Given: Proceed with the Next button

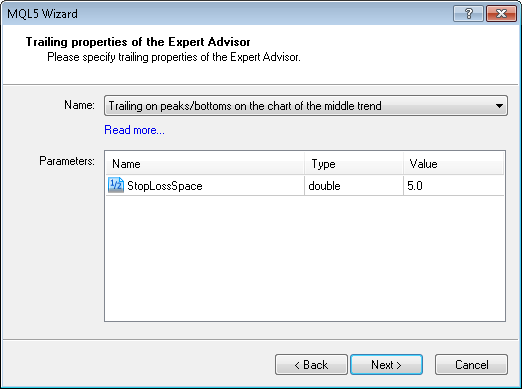Looking at the screenshot, I should 387,365.
